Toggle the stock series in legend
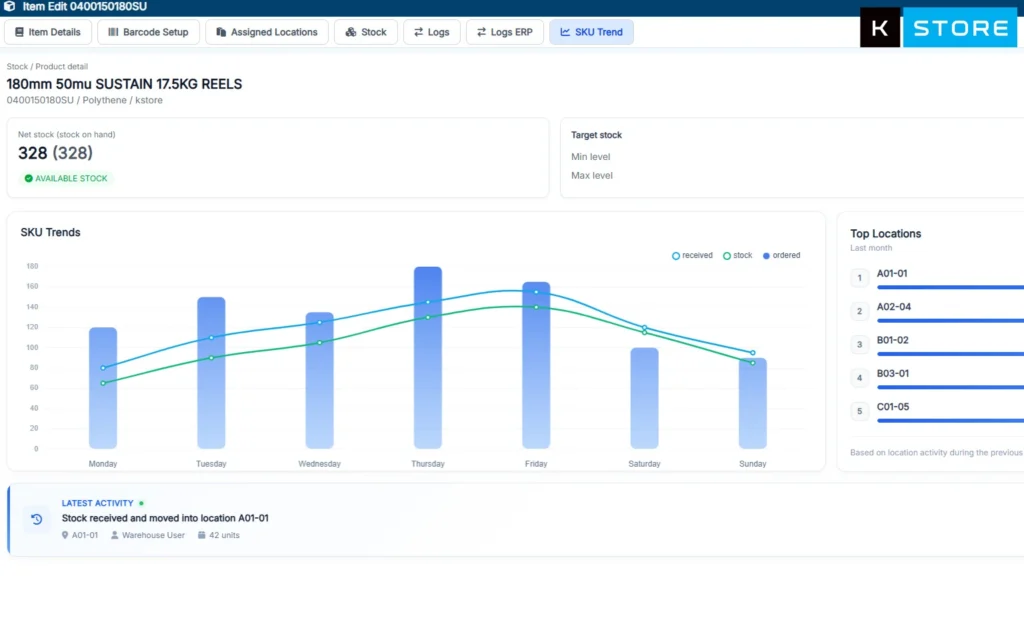Viewport: 1024px width, 618px height. click(x=737, y=255)
